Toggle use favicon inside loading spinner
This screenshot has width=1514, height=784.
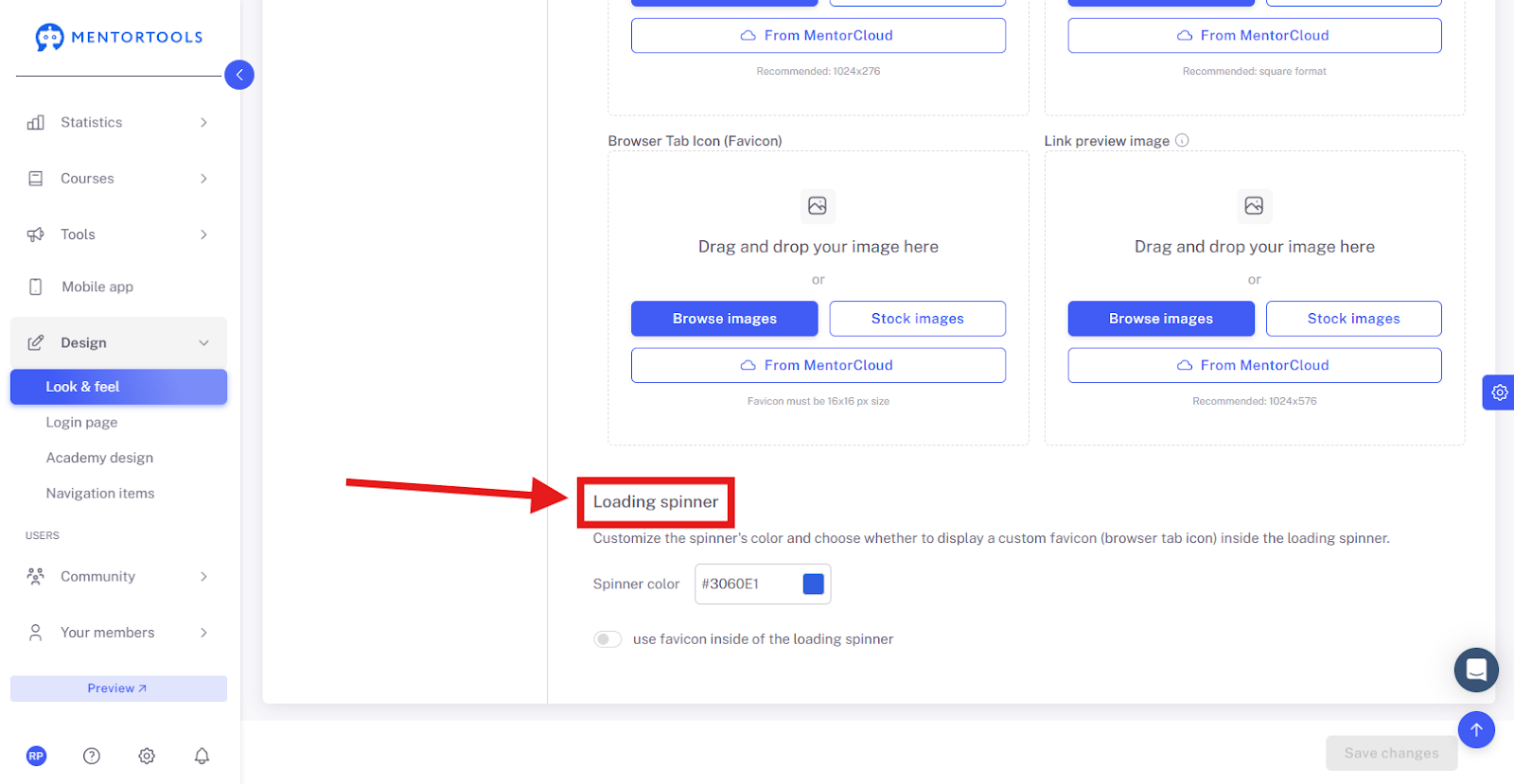607,639
